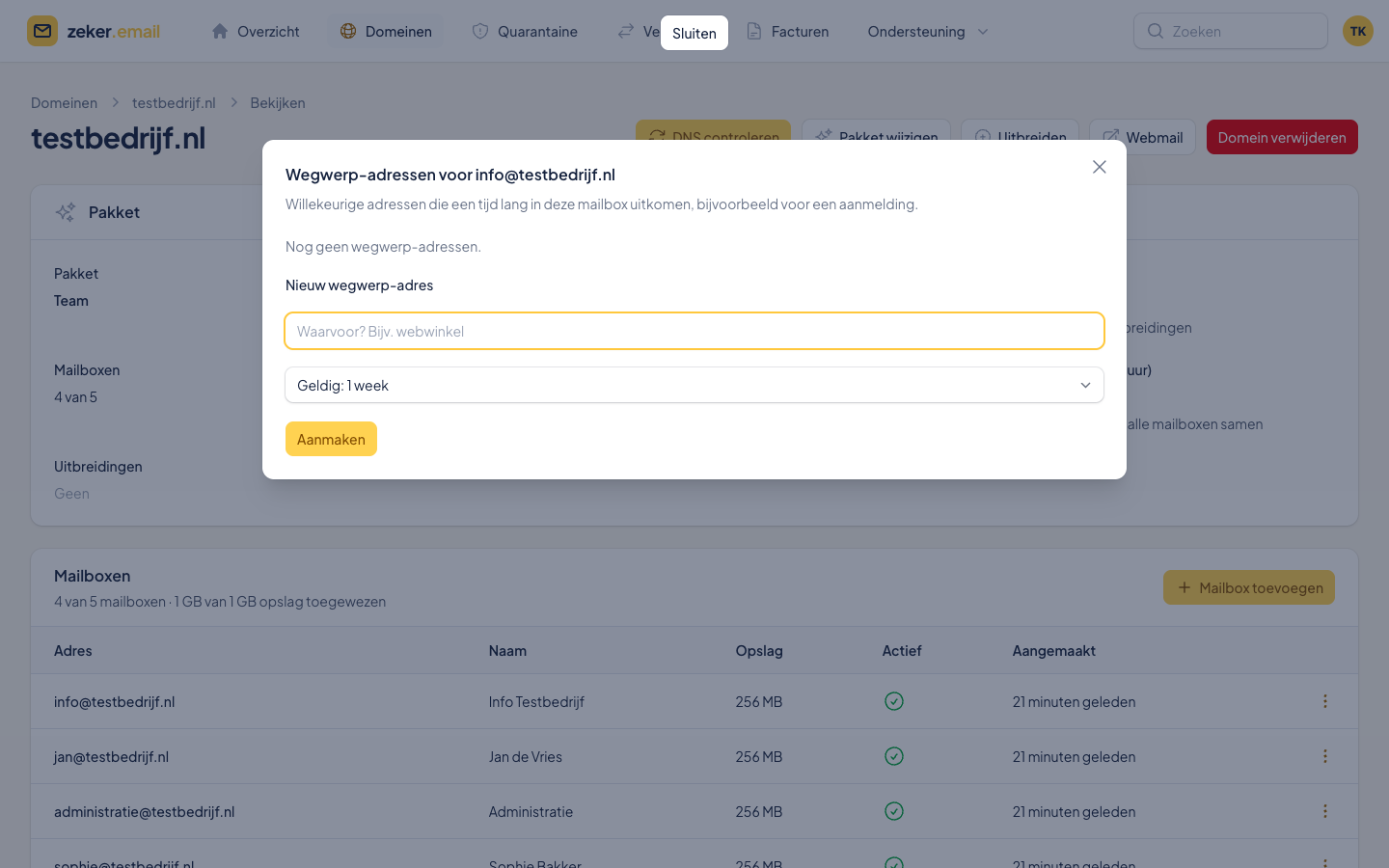The width and height of the screenshot is (1389, 868).
Task: Click Domein verwijderen button
Action: coord(1282,137)
